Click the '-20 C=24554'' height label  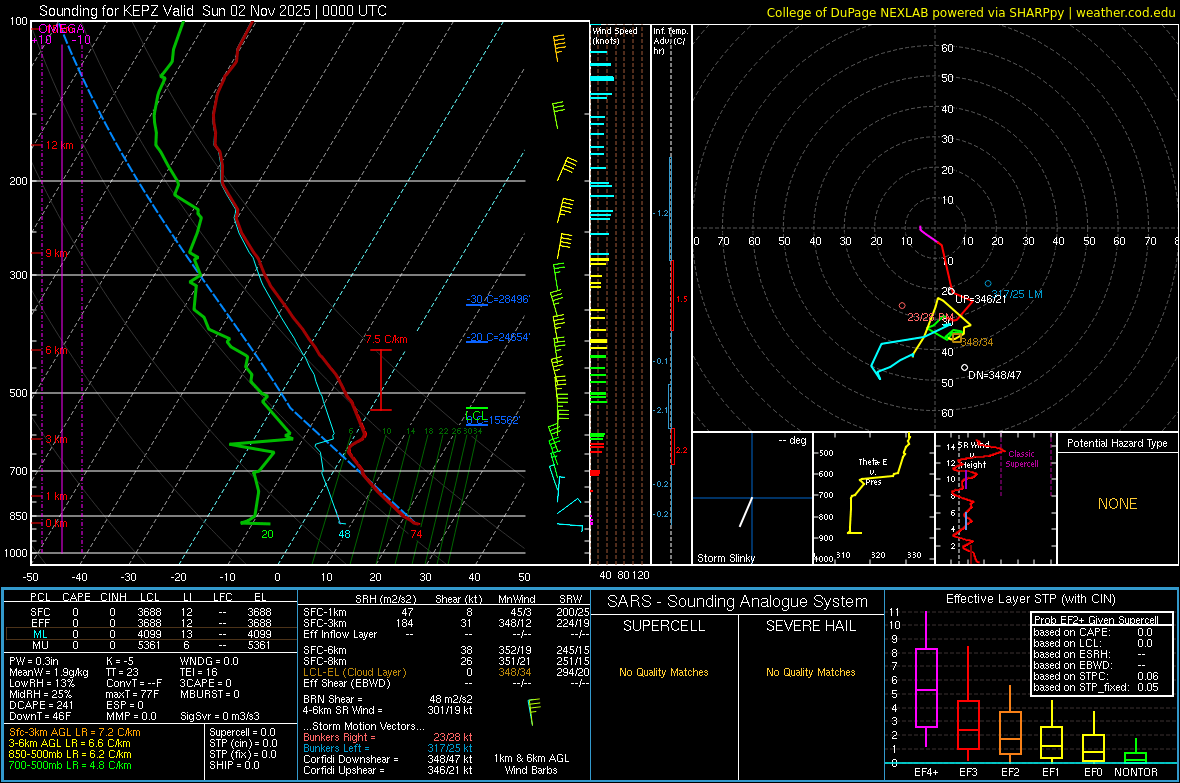tap(498, 337)
